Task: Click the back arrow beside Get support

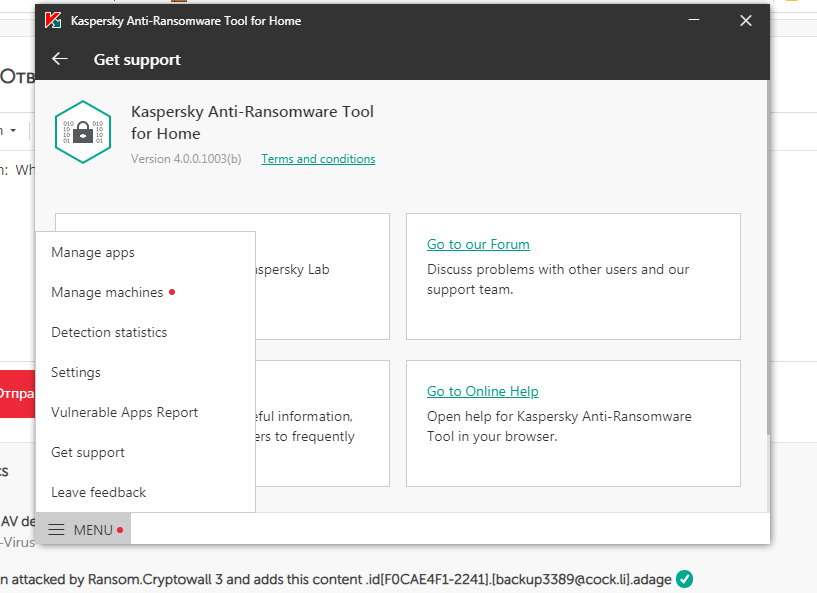Action: [60, 59]
